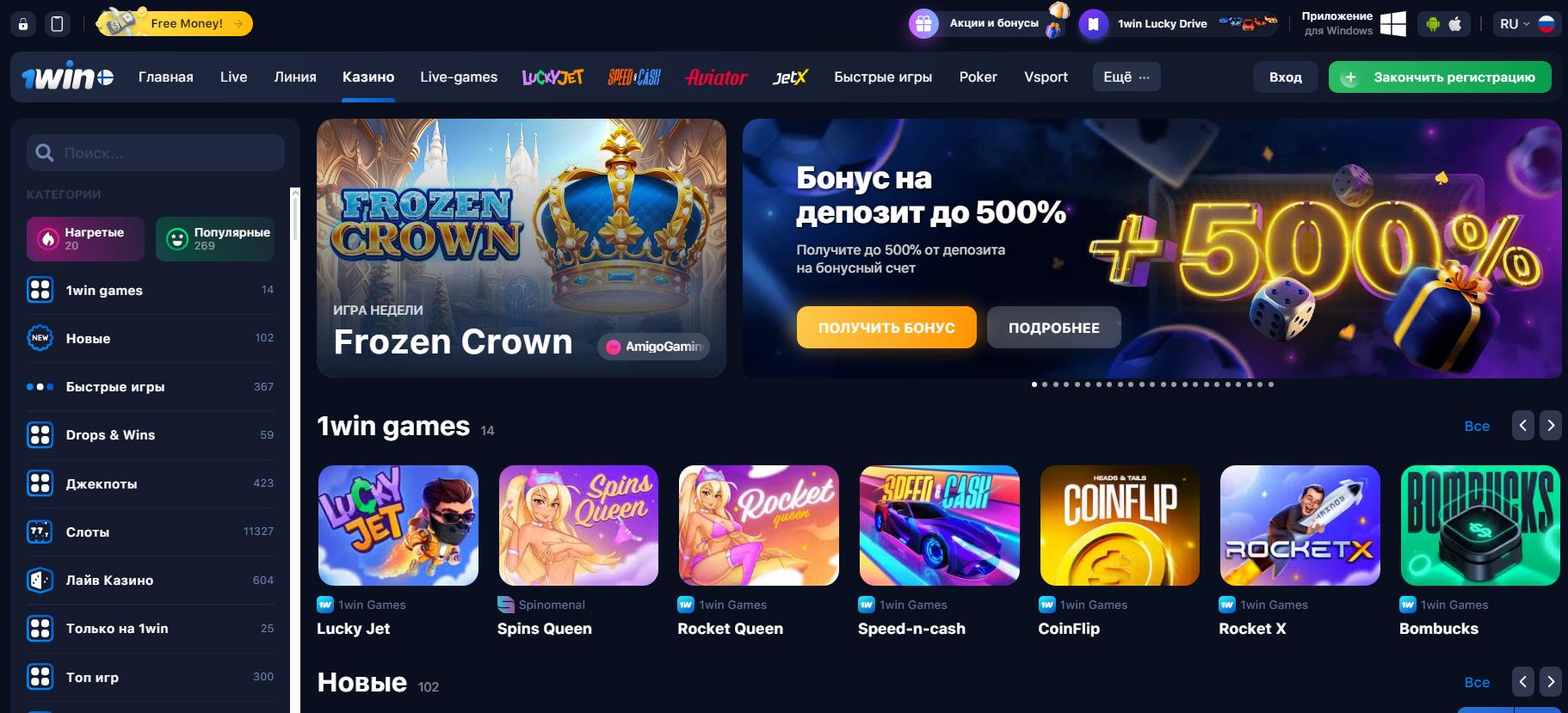Open the Lucky Jet logo in navigation
The width and height of the screenshot is (1568, 713).
pyautogui.click(x=553, y=77)
